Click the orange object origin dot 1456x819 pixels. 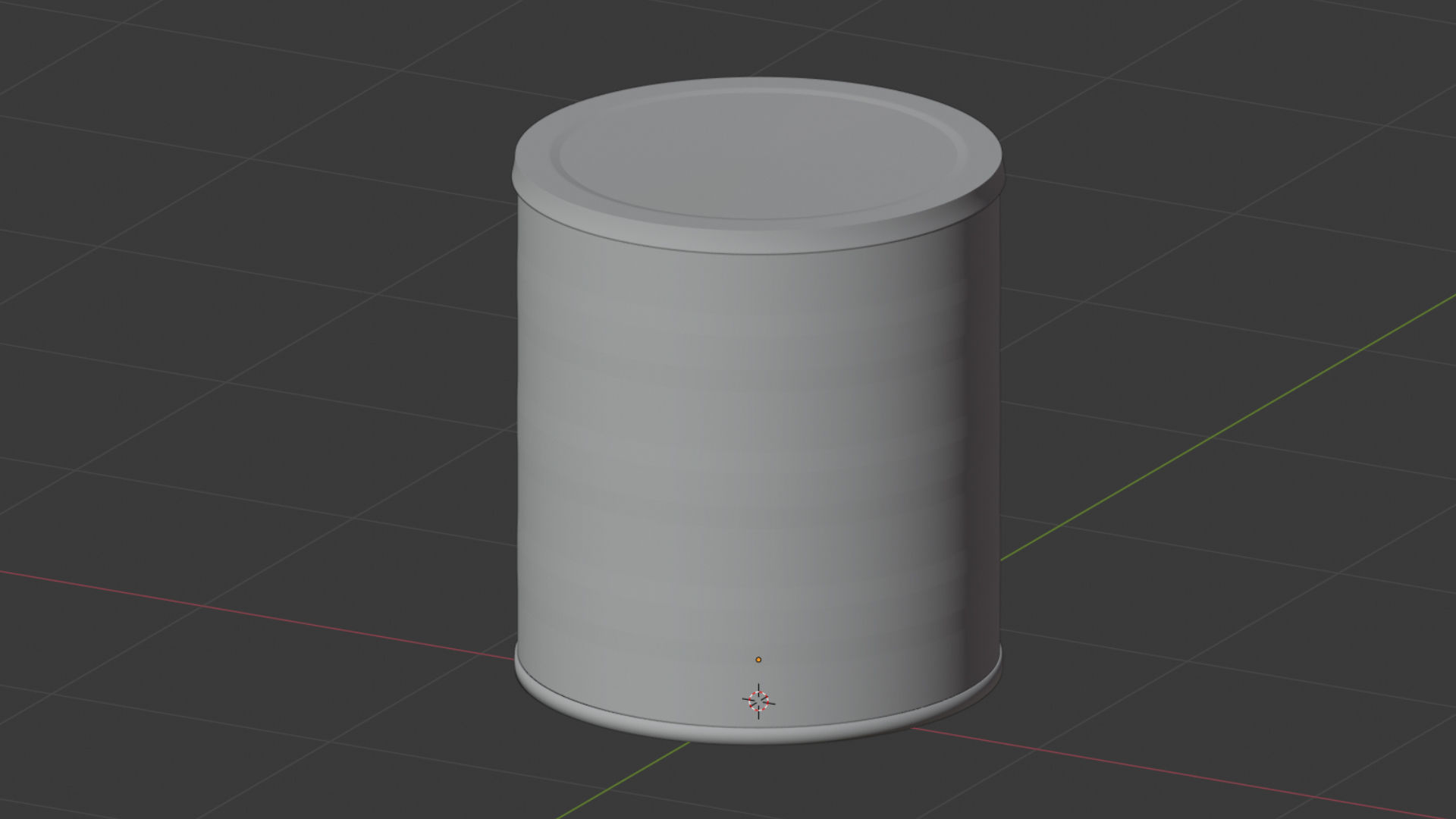click(758, 660)
